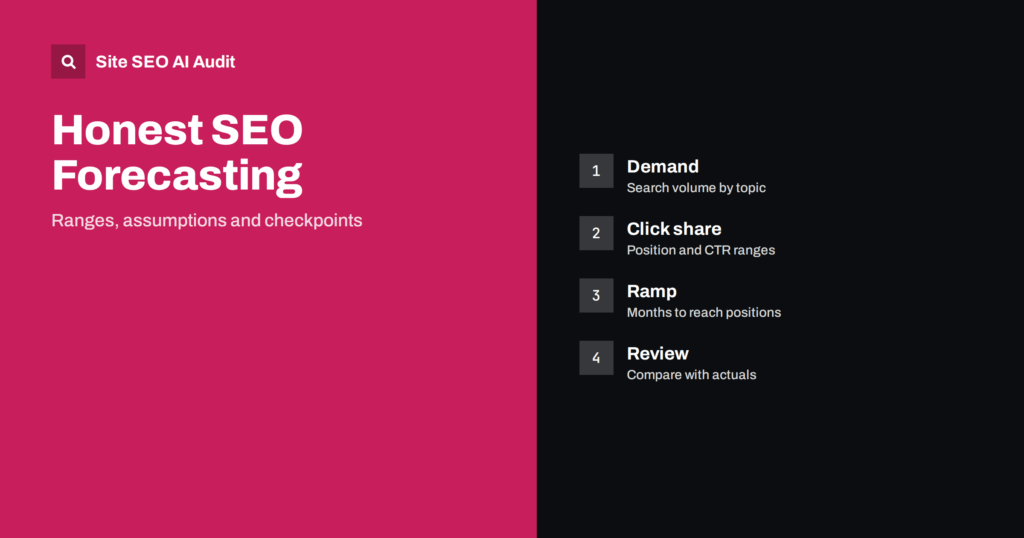Screen dimensions: 1024x538
Task: Select the Review step title
Action: pos(658,353)
